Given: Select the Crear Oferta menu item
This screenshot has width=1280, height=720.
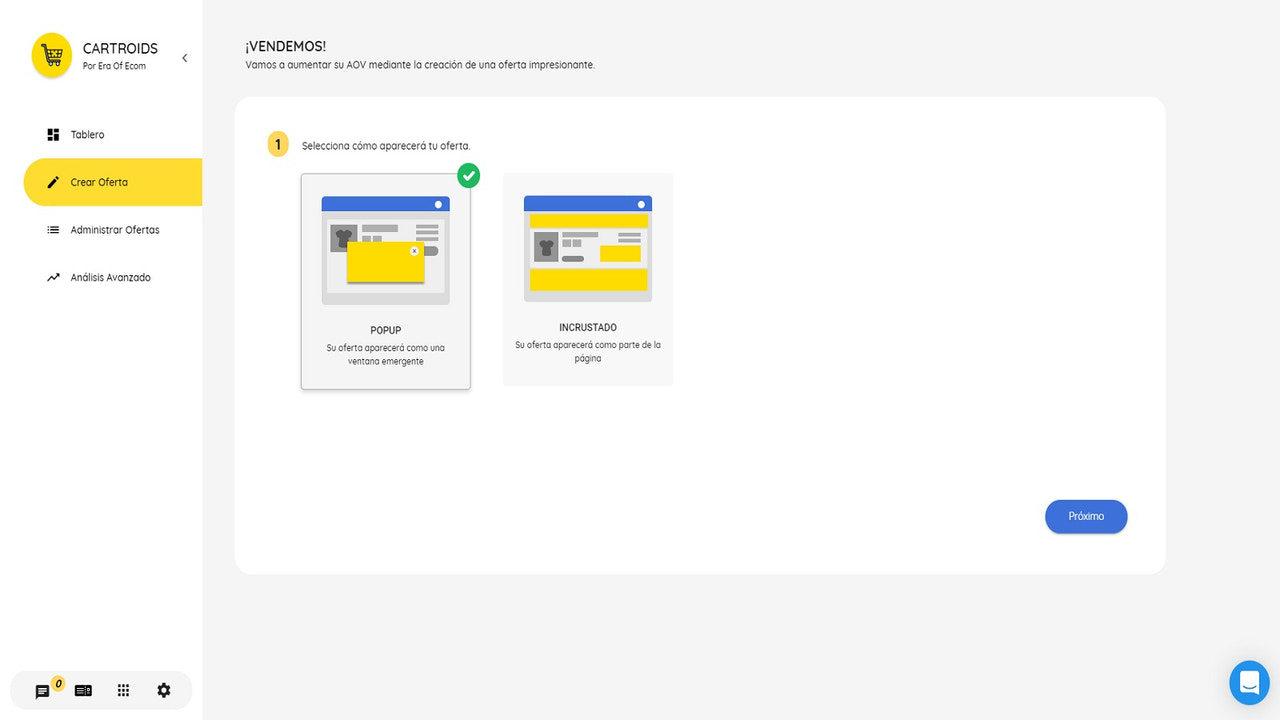Looking at the screenshot, I should (113, 182).
